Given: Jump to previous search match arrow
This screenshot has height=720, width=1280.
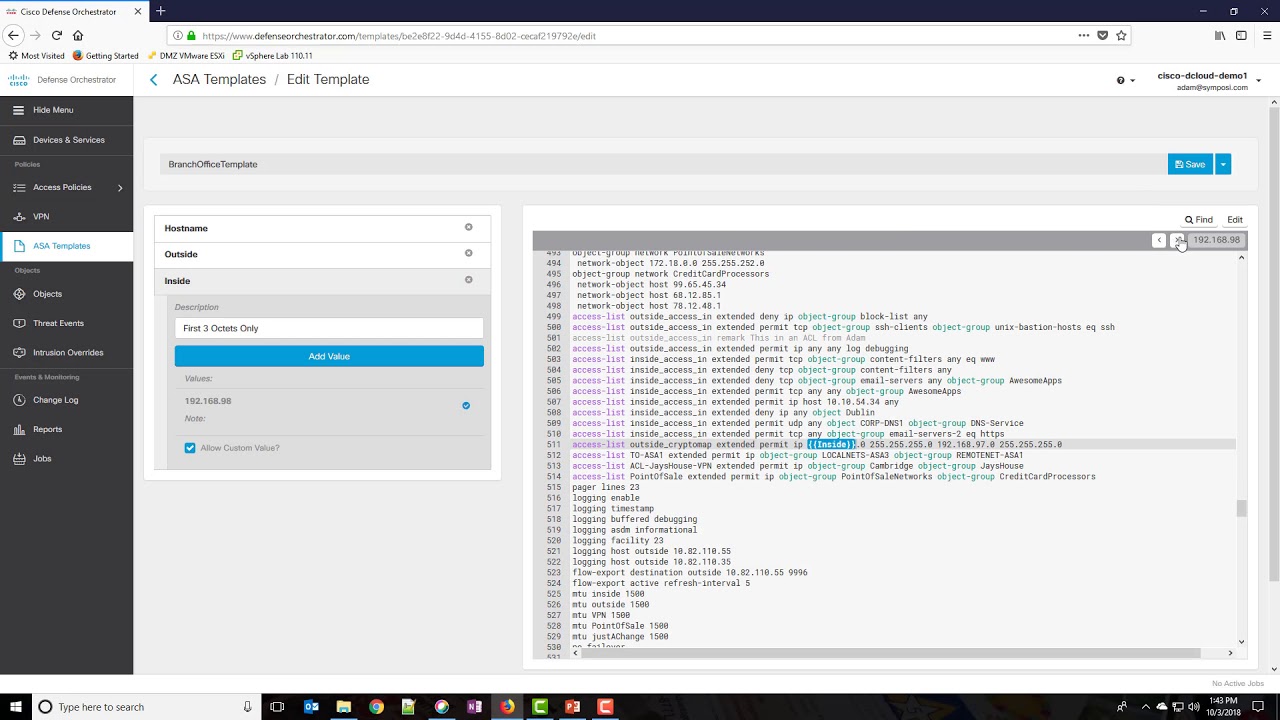Looking at the screenshot, I should pos(1159,240).
